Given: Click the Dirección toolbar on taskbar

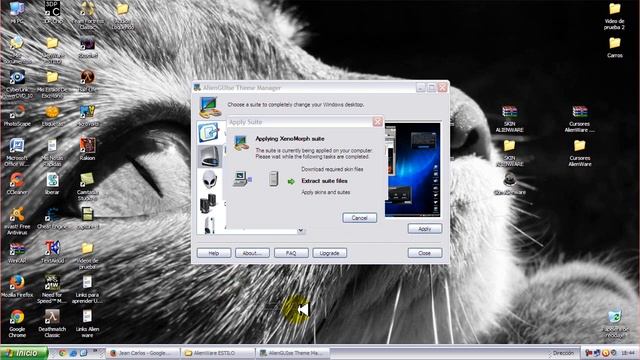Looking at the screenshot, I should click(563, 353).
